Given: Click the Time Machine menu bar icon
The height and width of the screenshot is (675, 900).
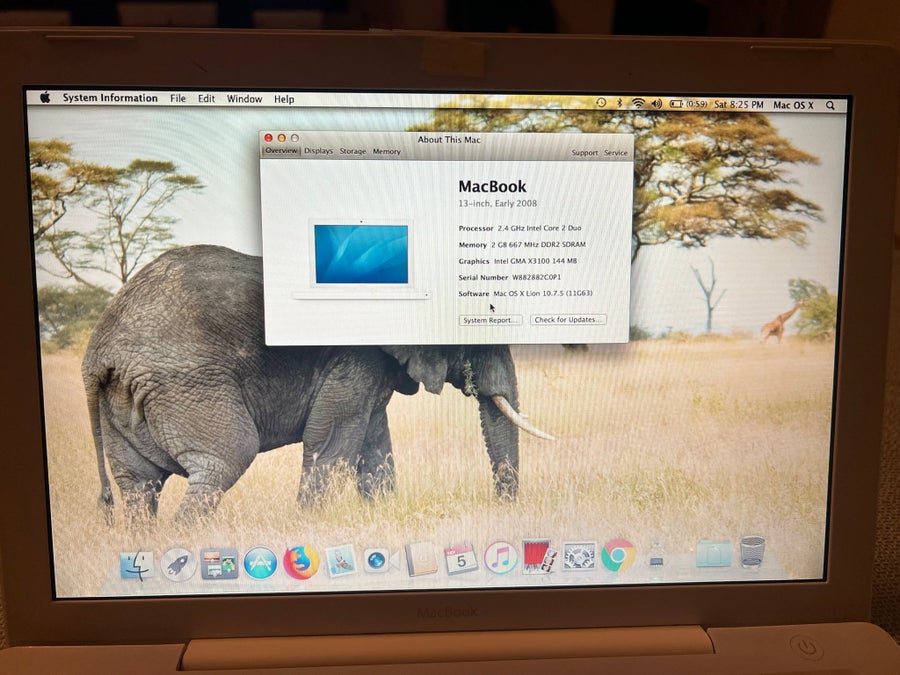Looking at the screenshot, I should [x=600, y=103].
